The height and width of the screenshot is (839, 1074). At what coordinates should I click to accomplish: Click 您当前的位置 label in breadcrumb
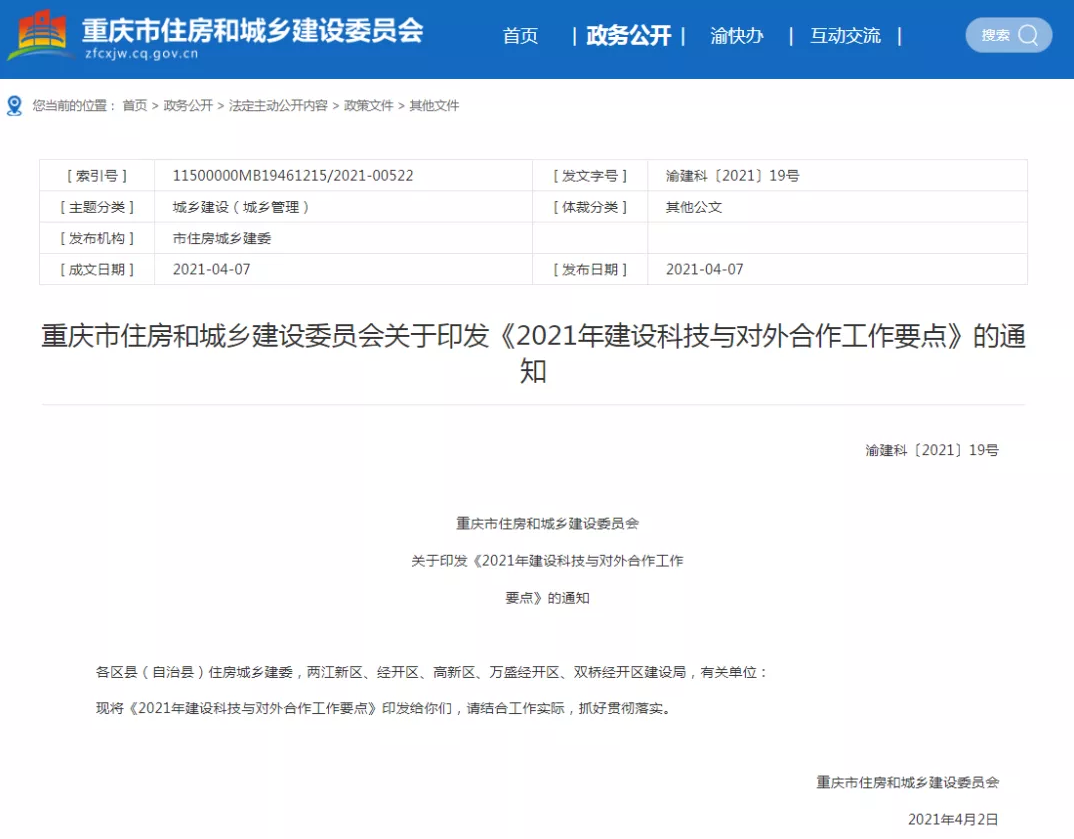point(74,105)
